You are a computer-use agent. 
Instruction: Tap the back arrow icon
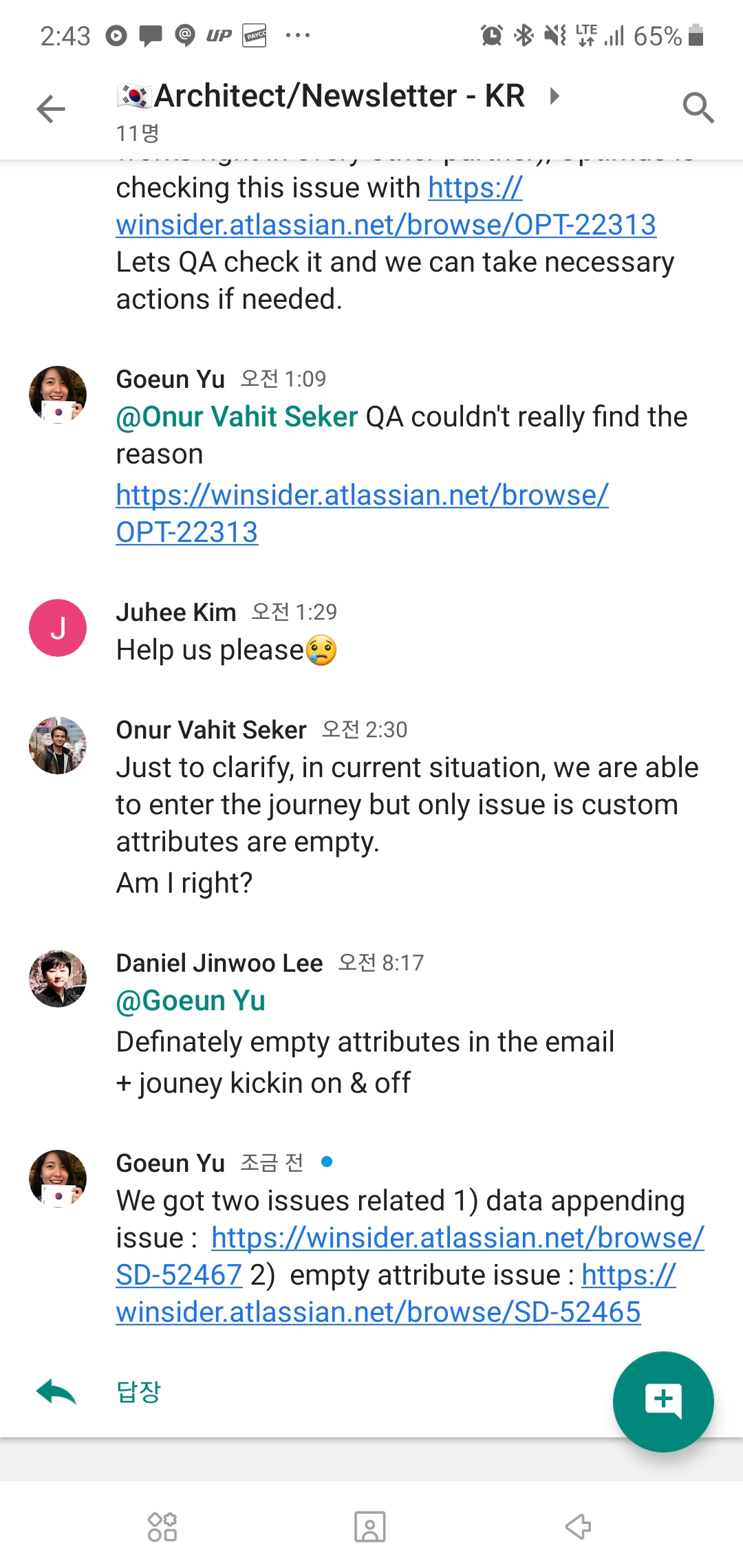pyautogui.click(x=51, y=109)
